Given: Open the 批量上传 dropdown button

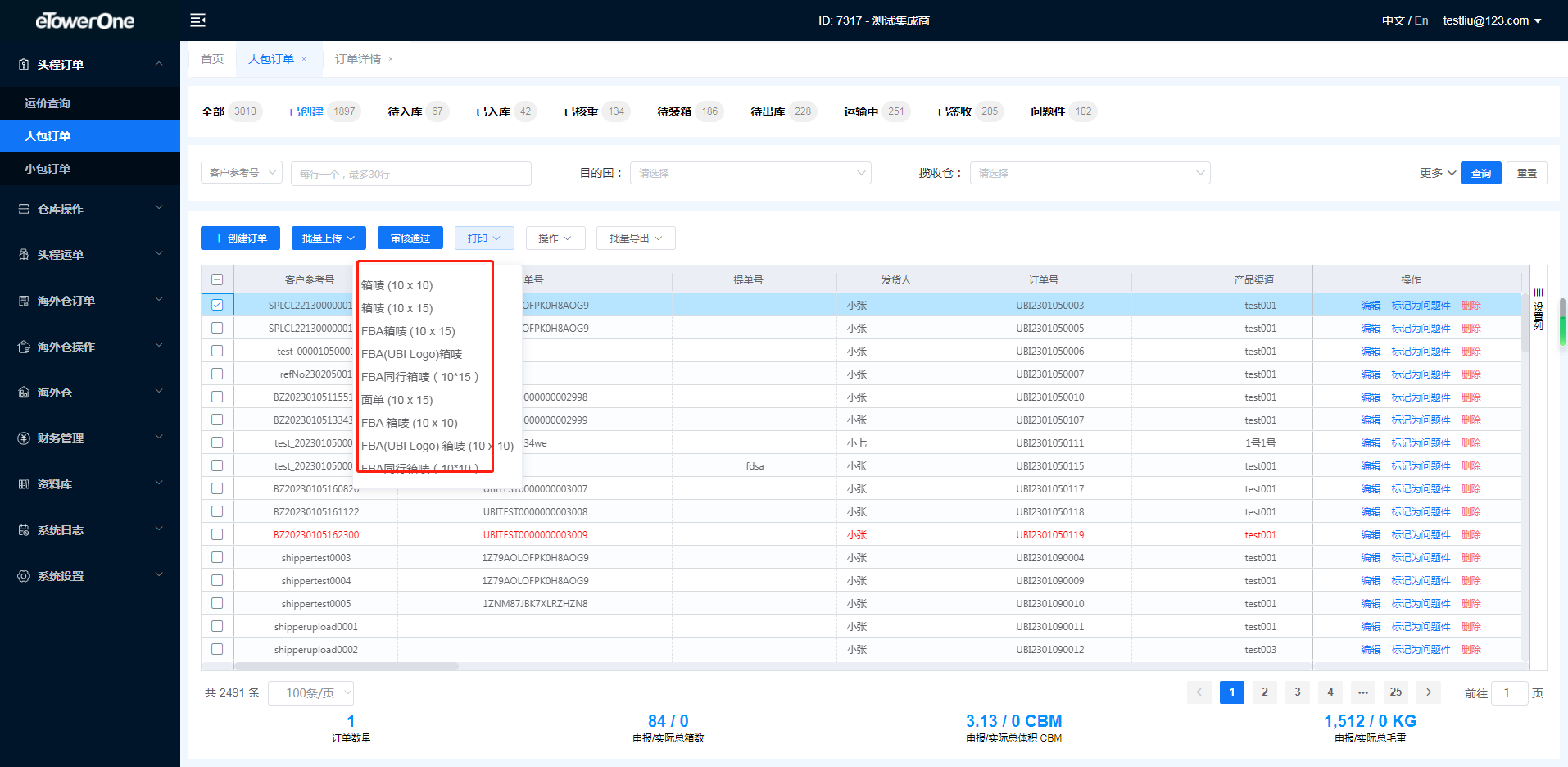Looking at the screenshot, I should click(x=329, y=238).
